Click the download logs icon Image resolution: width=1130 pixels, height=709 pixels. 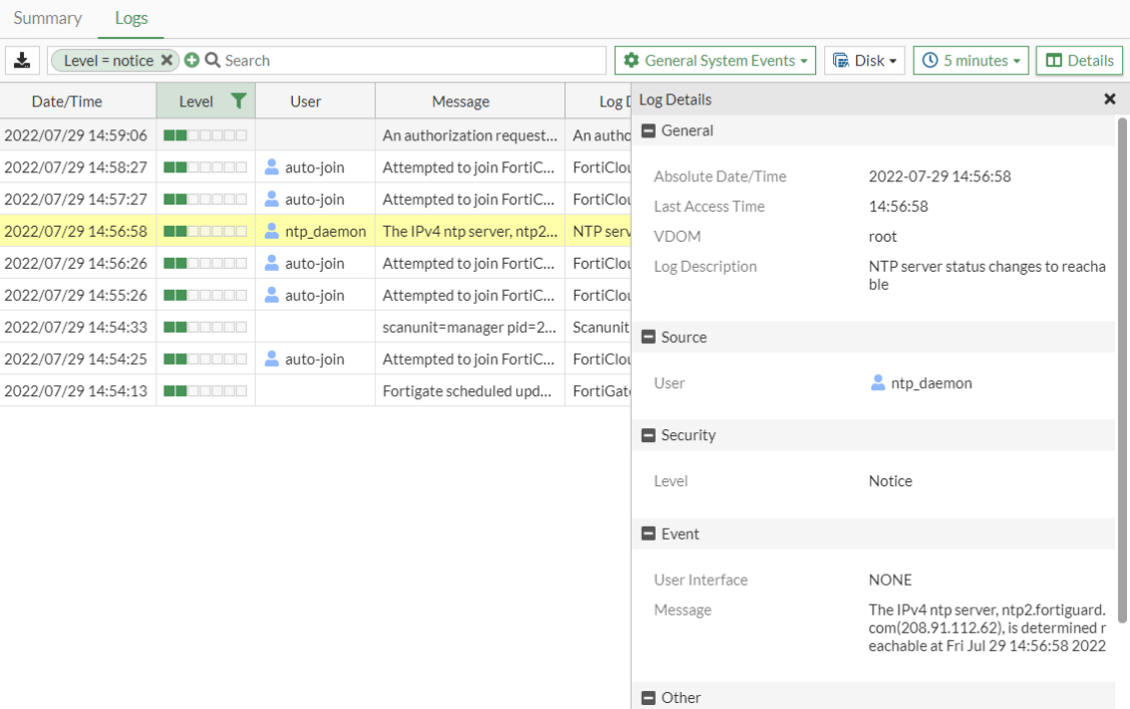22,60
